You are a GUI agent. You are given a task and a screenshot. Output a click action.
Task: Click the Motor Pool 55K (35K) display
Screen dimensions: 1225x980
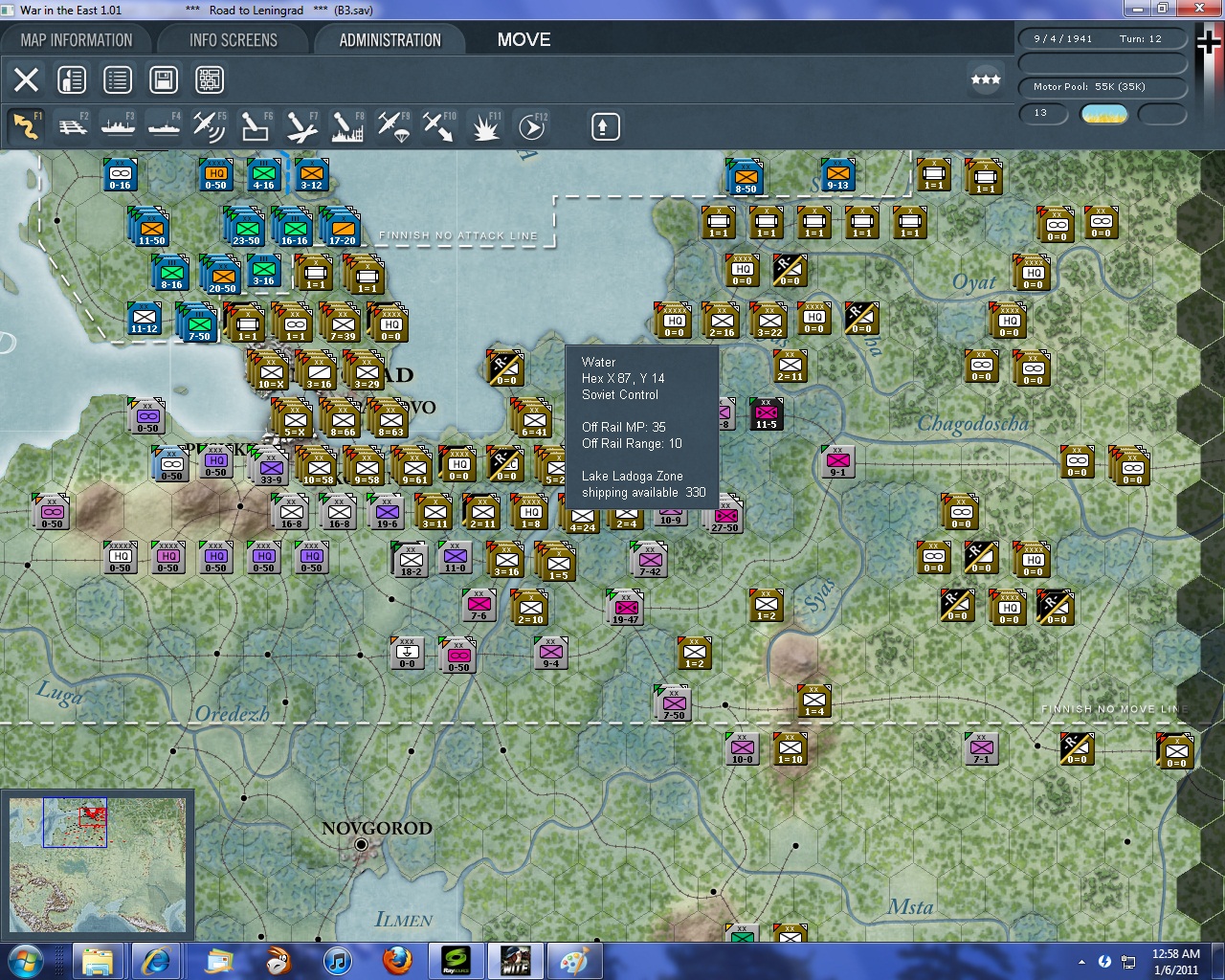click(x=1102, y=86)
